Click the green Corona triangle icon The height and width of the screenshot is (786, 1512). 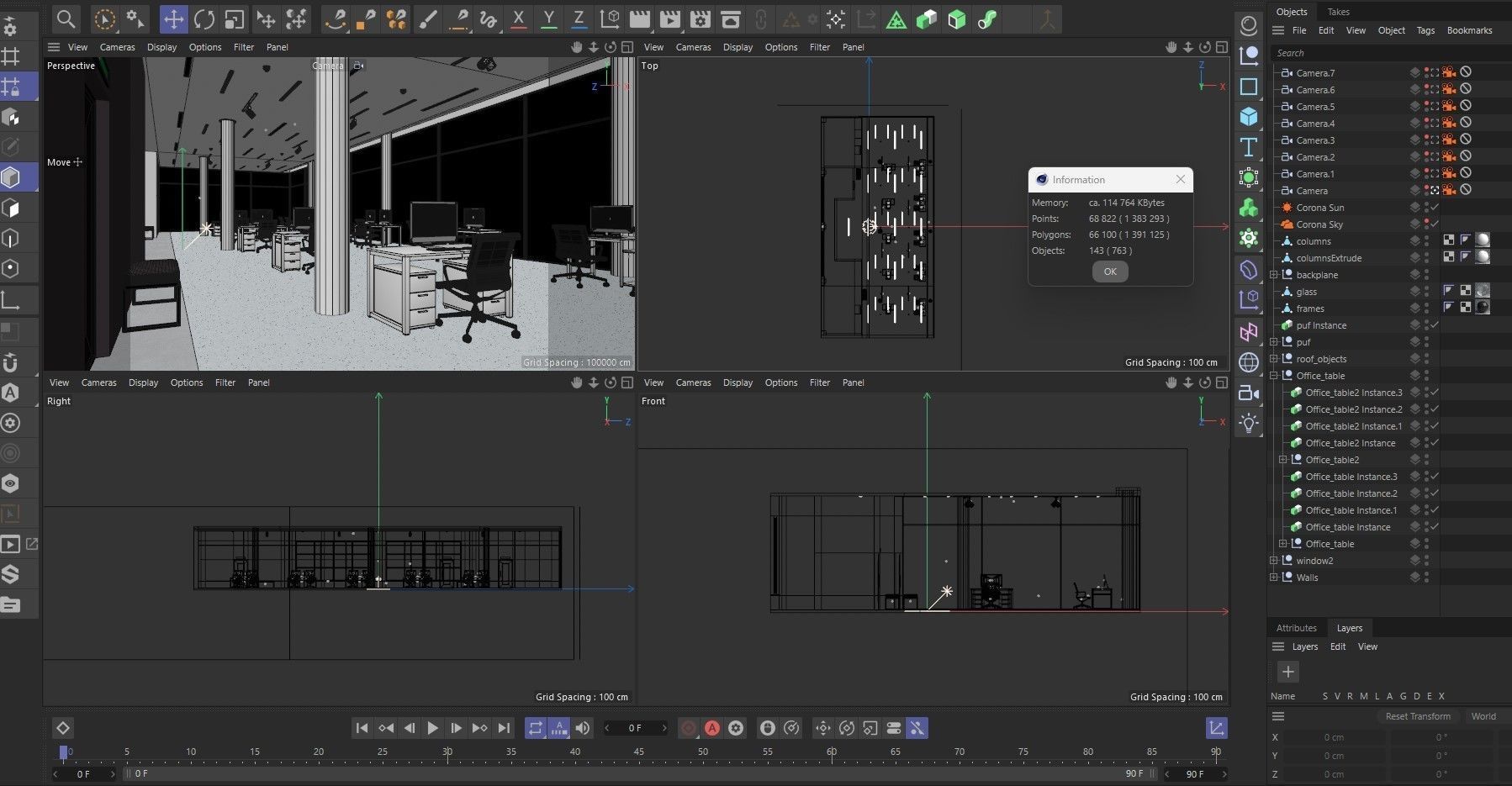pyautogui.click(x=896, y=18)
